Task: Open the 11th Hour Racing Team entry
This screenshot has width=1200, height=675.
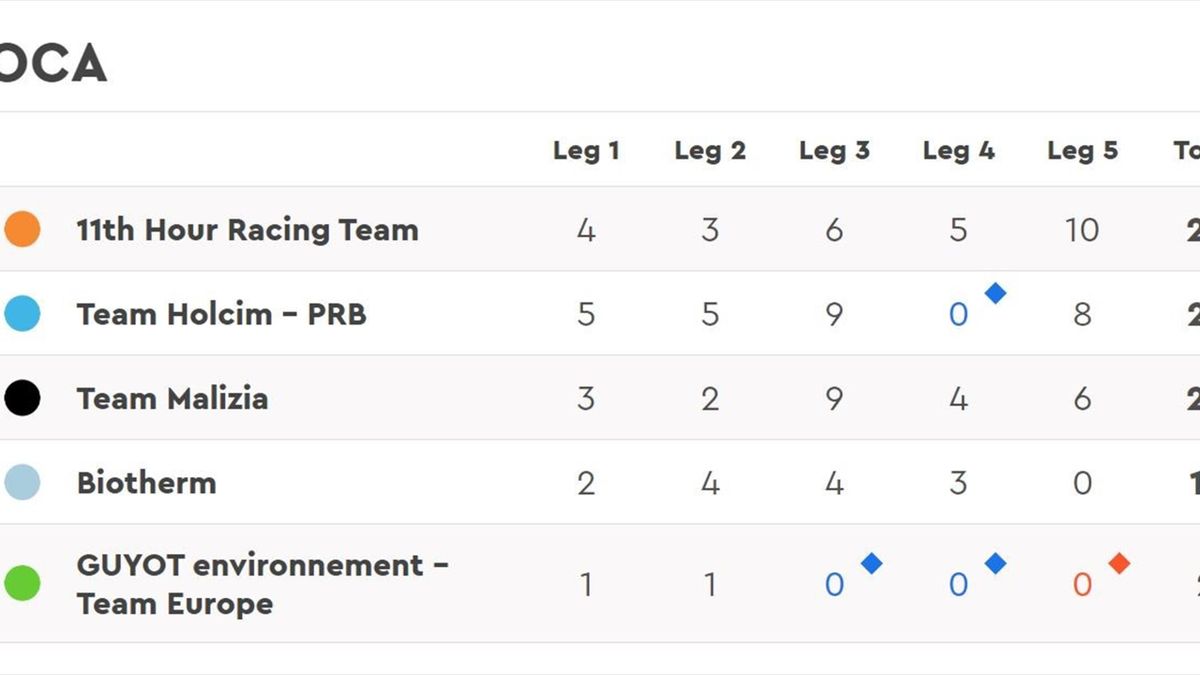Action: (x=247, y=230)
